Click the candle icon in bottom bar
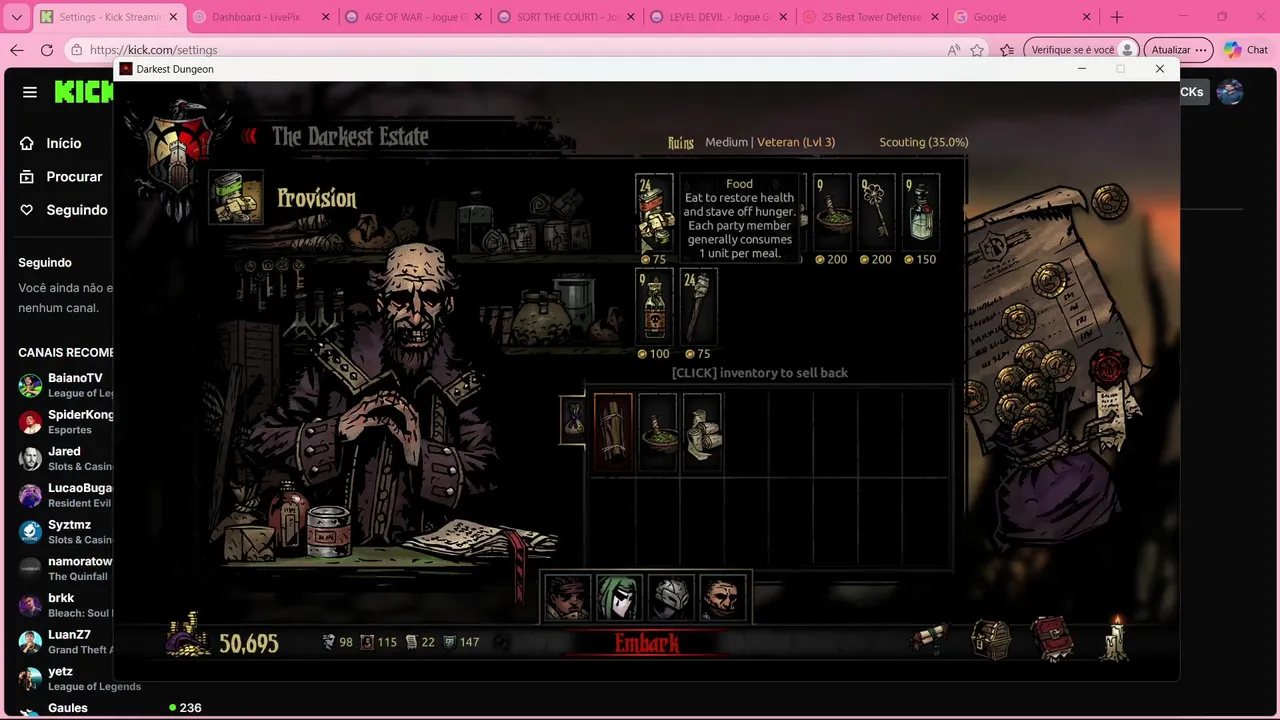Image resolution: width=1280 pixels, height=720 pixels. point(1115,638)
